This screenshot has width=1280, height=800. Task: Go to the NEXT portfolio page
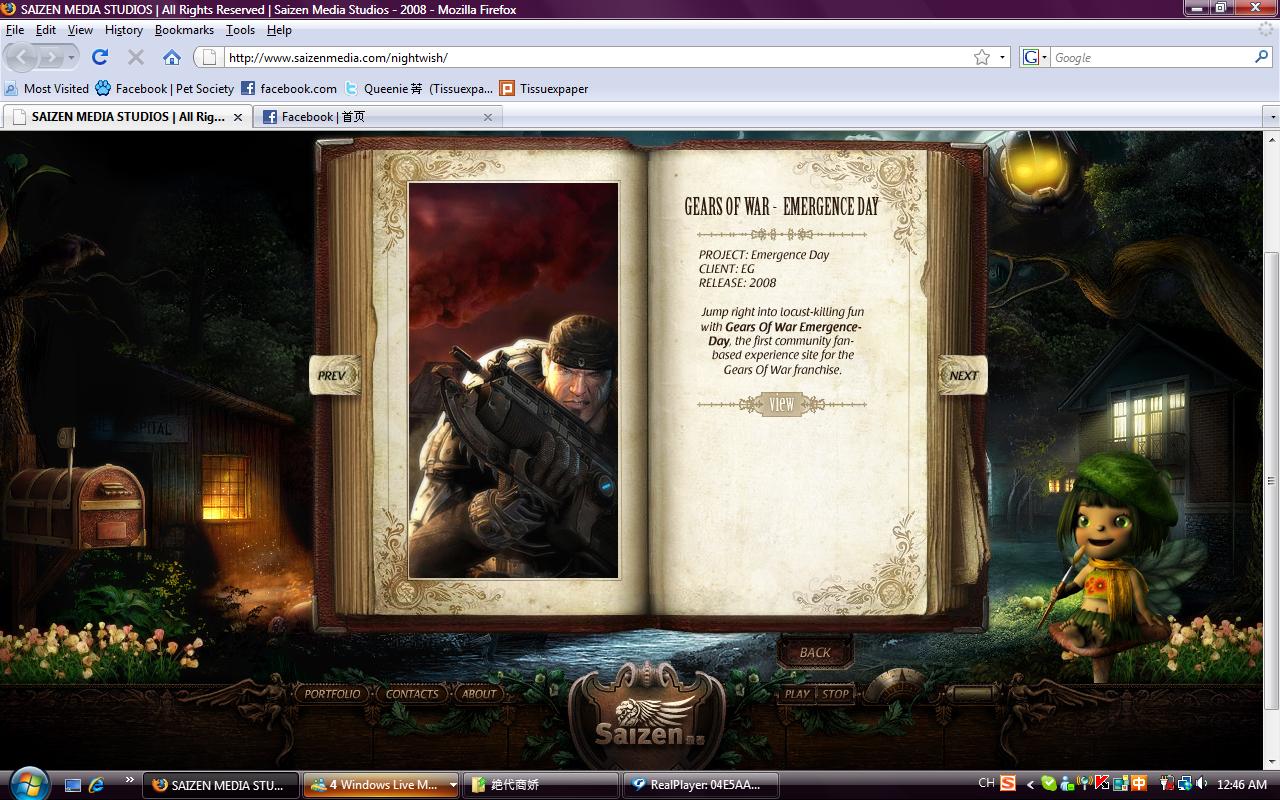963,375
